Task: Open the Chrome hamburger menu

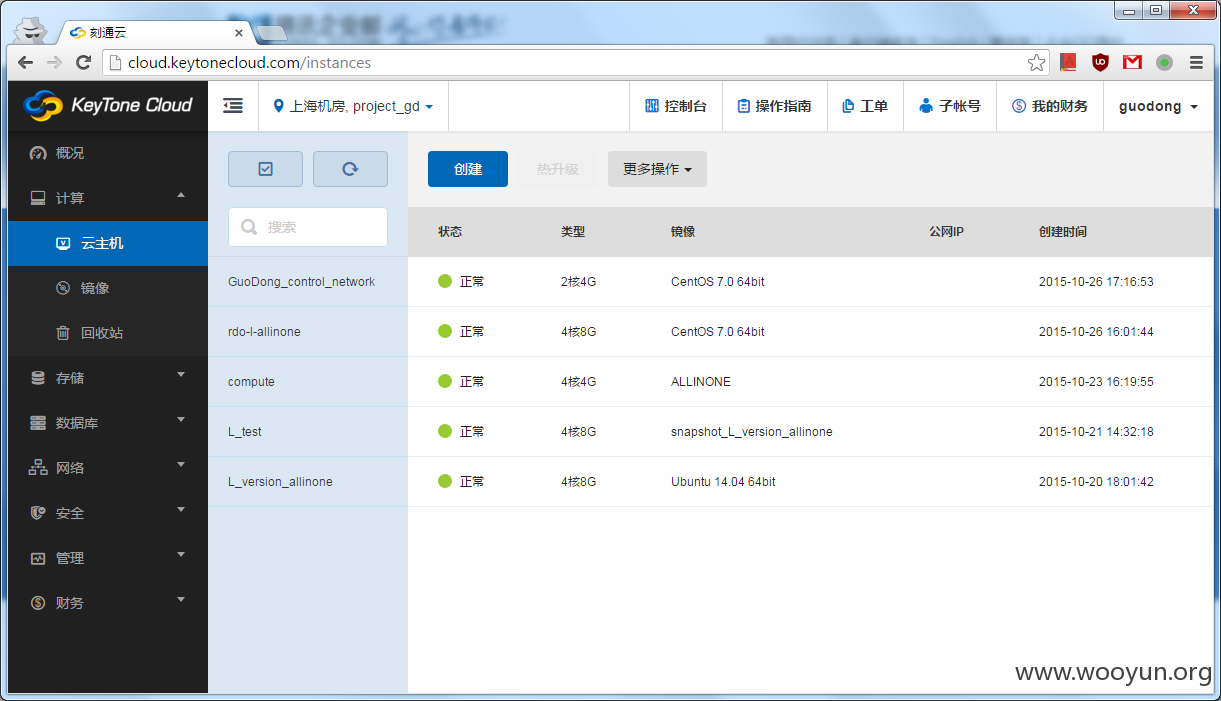Action: tap(1196, 62)
